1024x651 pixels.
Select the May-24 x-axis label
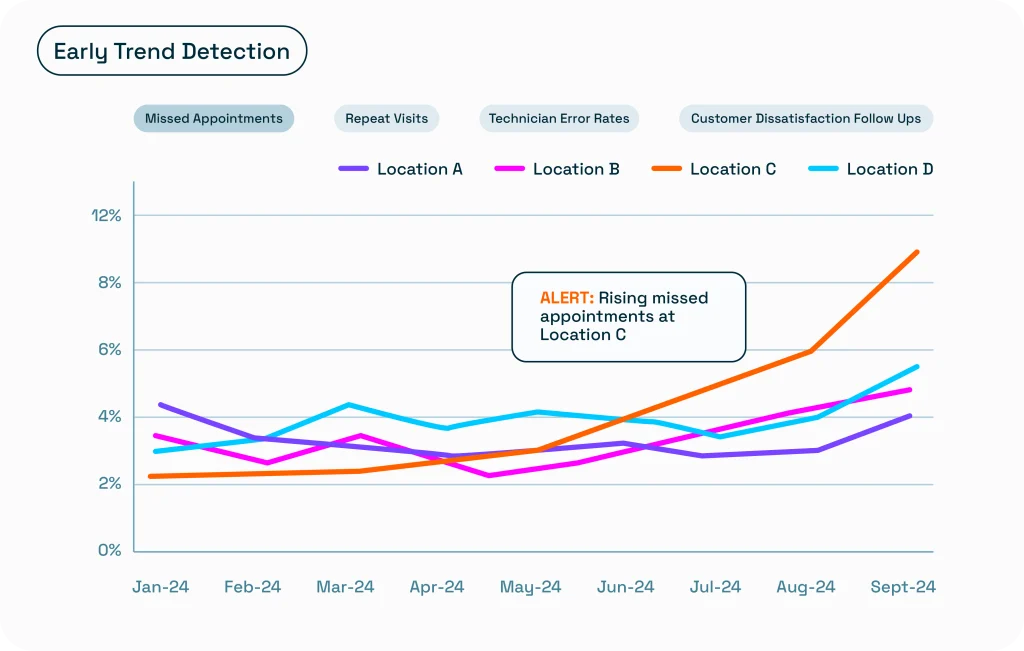(530, 587)
